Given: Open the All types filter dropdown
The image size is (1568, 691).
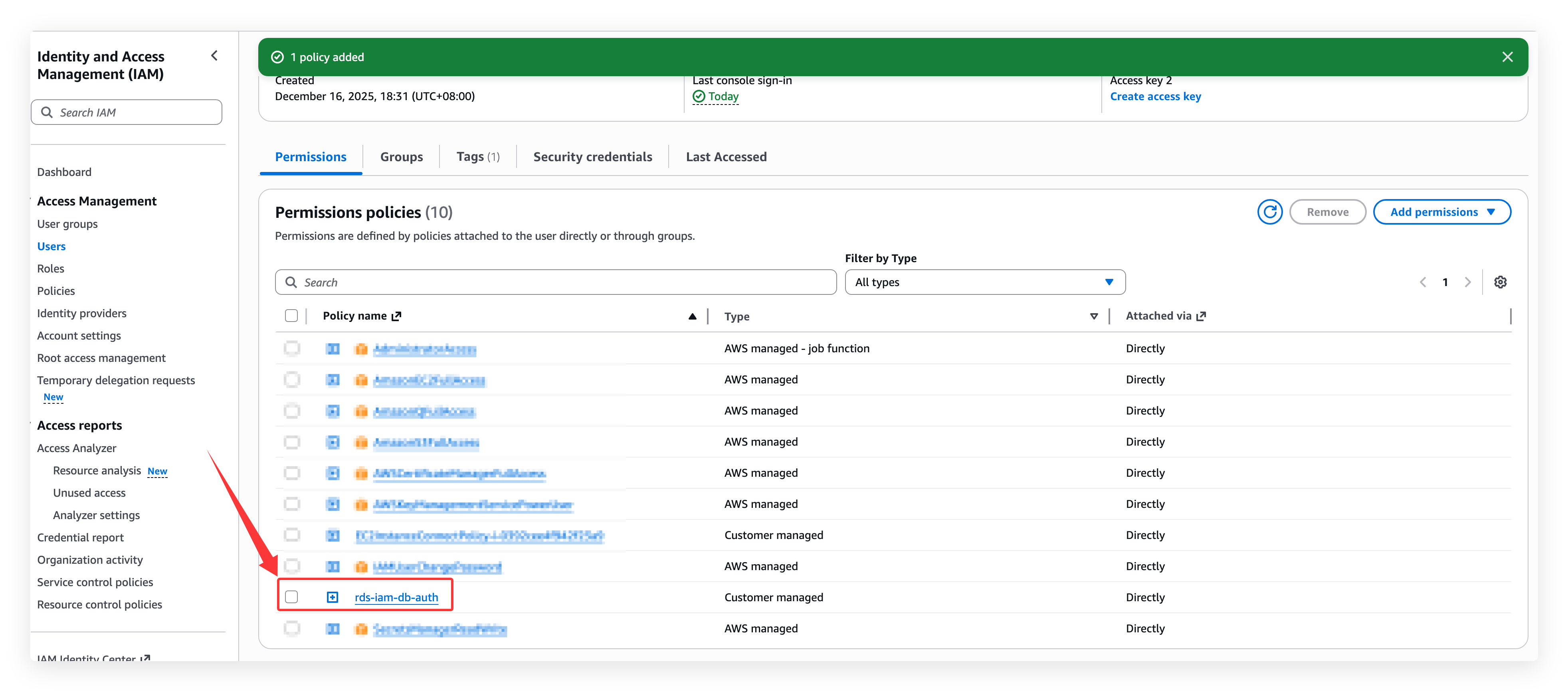Looking at the screenshot, I should click(984, 282).
